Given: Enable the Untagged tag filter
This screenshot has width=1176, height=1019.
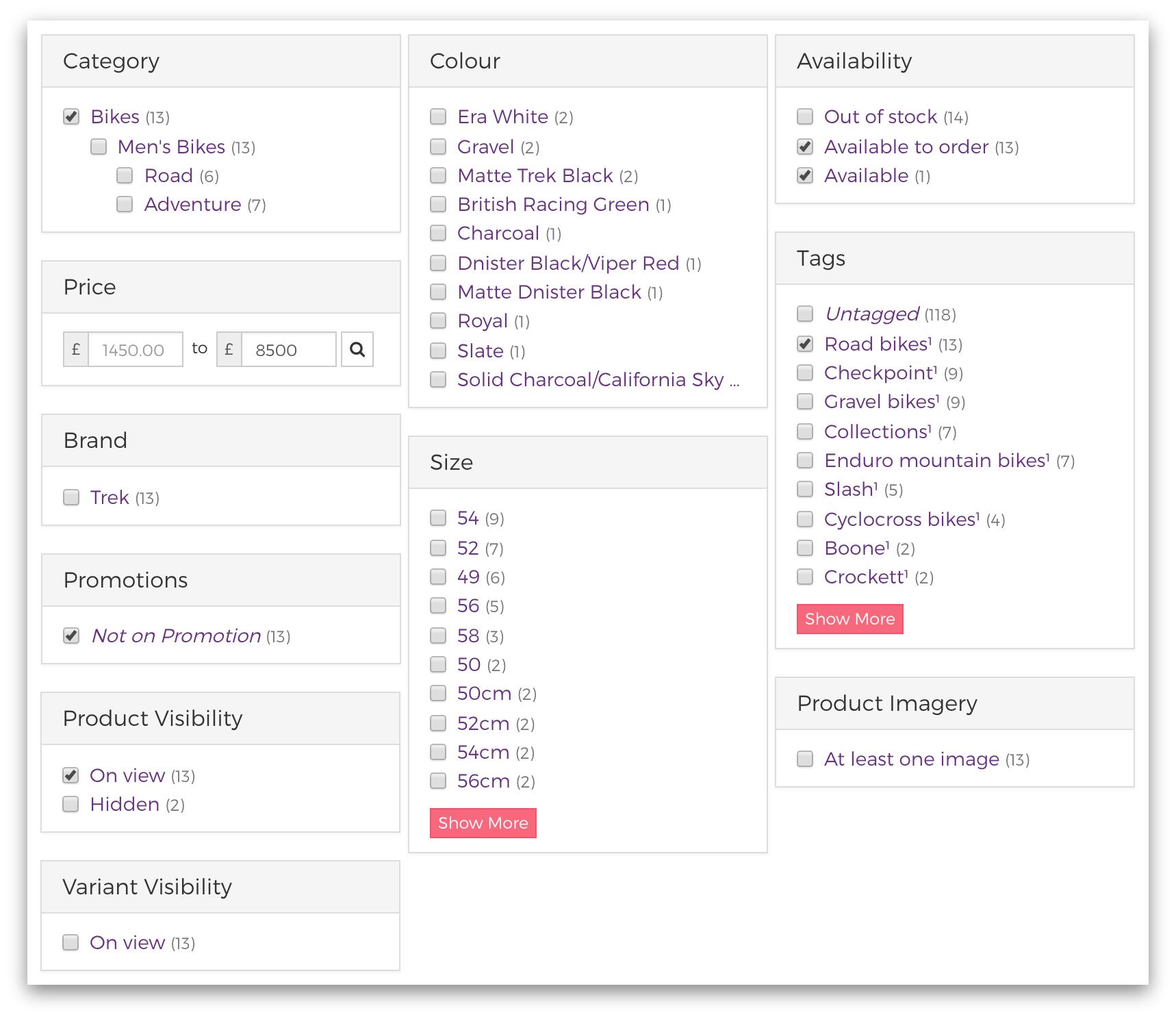Looking at the screenshot, I should click(804, 314).
